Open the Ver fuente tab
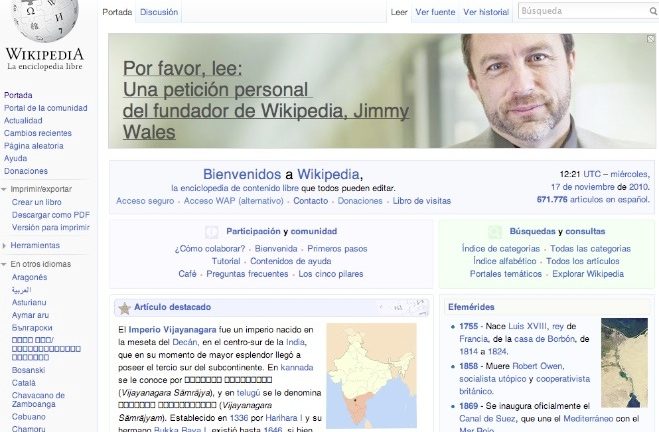659x432 pixels. (x=435, y=12)
